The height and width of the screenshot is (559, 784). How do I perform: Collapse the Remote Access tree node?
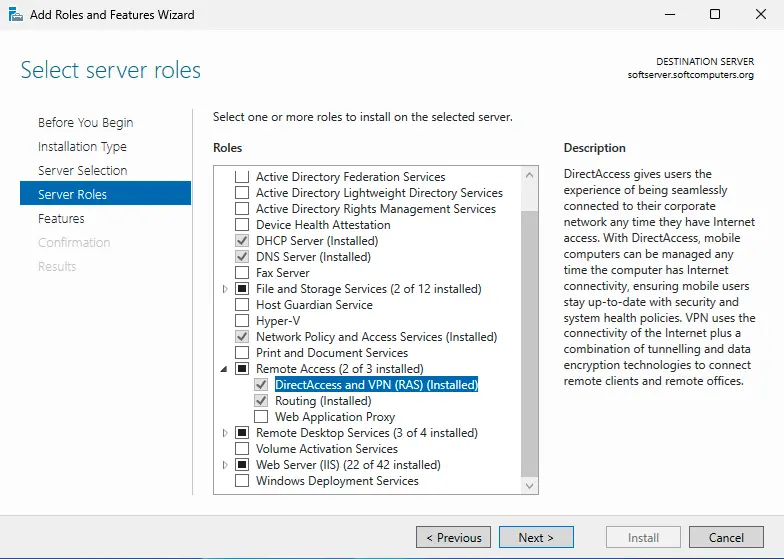[x=225, y=369]
